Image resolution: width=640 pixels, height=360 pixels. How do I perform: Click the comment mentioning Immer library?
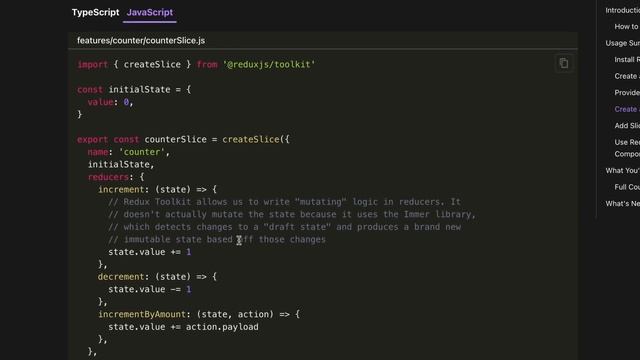(x=292, y=214)
